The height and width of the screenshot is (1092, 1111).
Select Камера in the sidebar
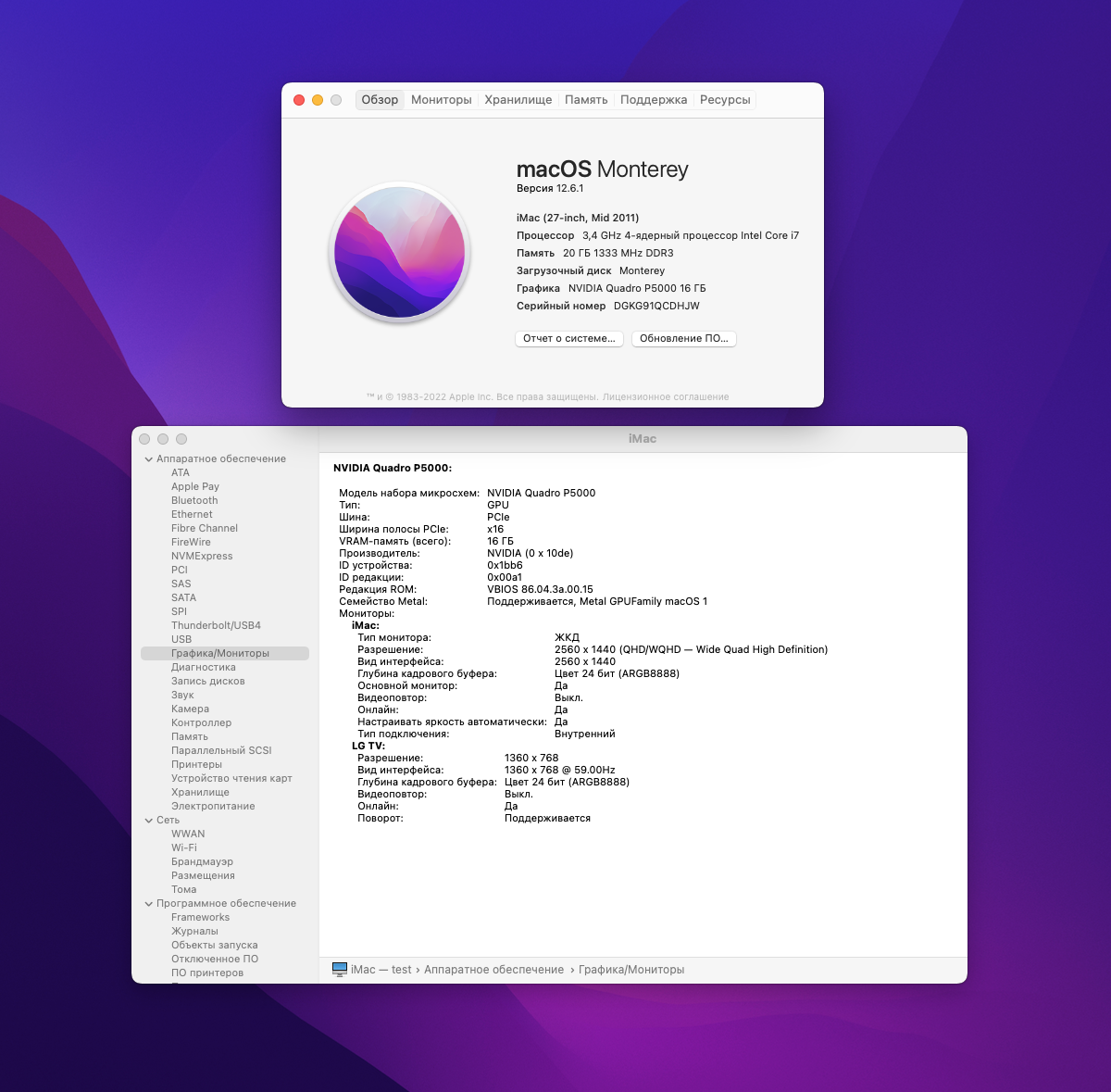[x=190, y=709]
